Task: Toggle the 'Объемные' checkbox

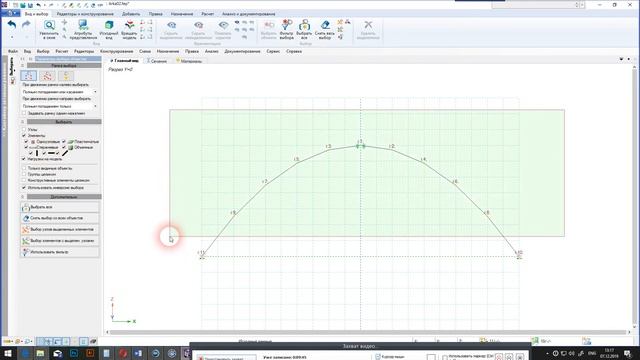Action: point(64,147)
